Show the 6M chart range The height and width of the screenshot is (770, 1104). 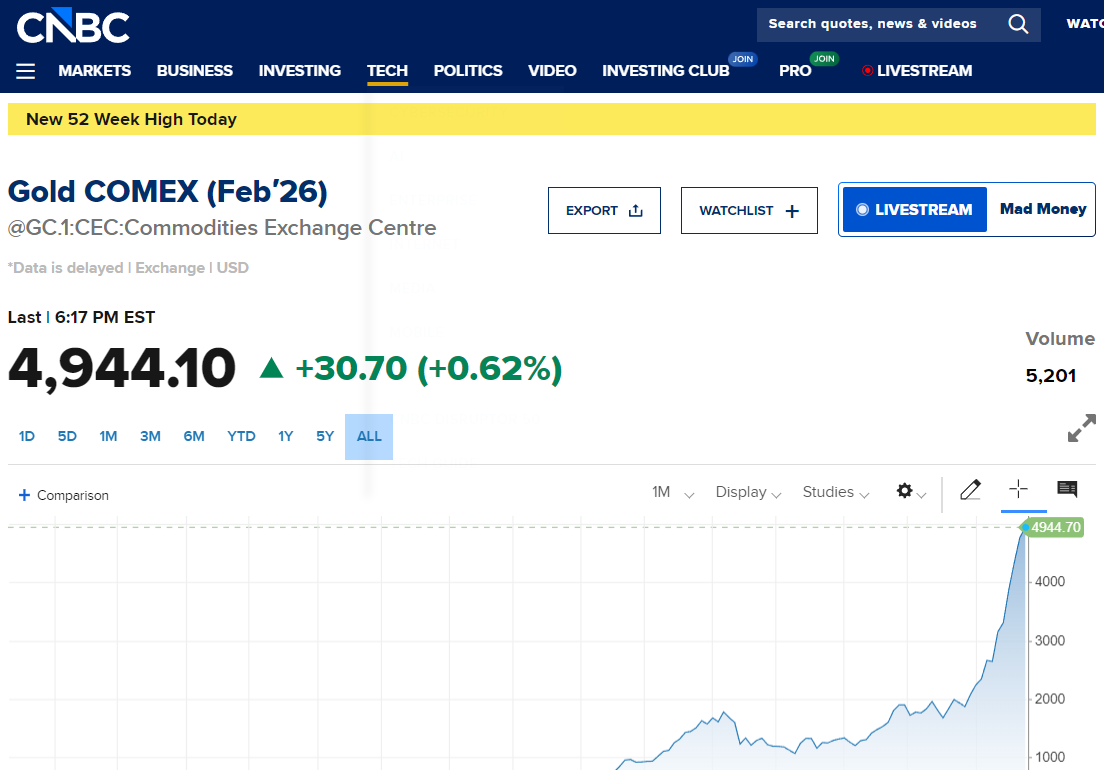pos(194,436)
